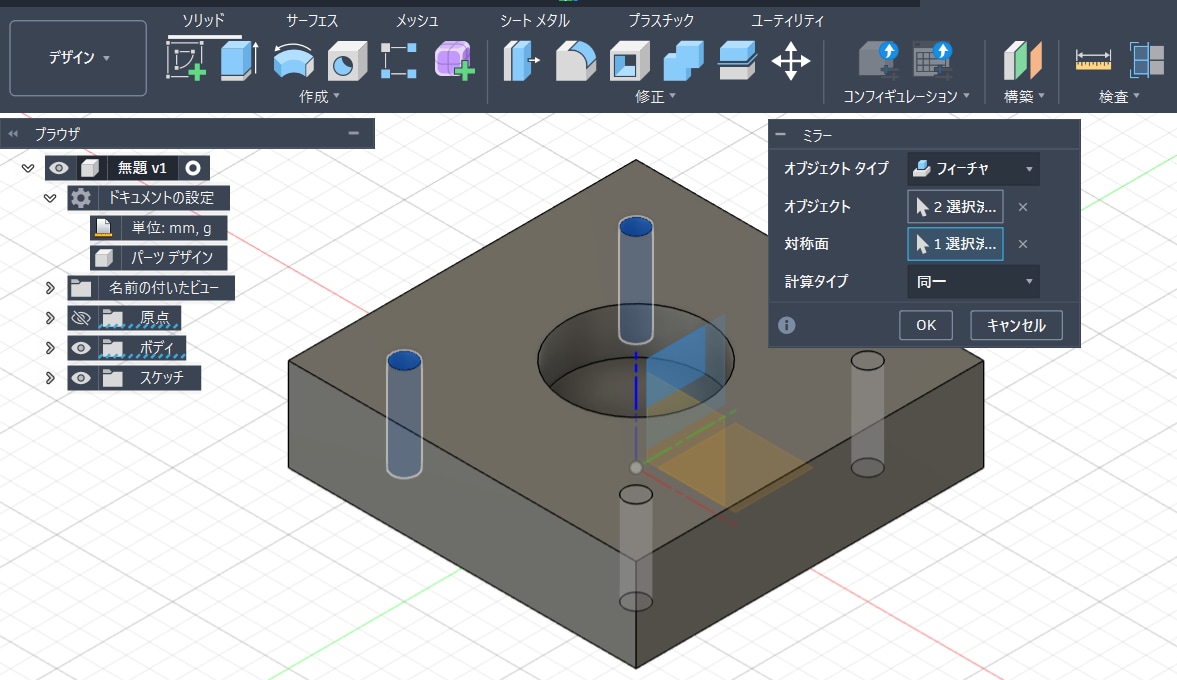Hide the スケッチ folder

(80, 378)
